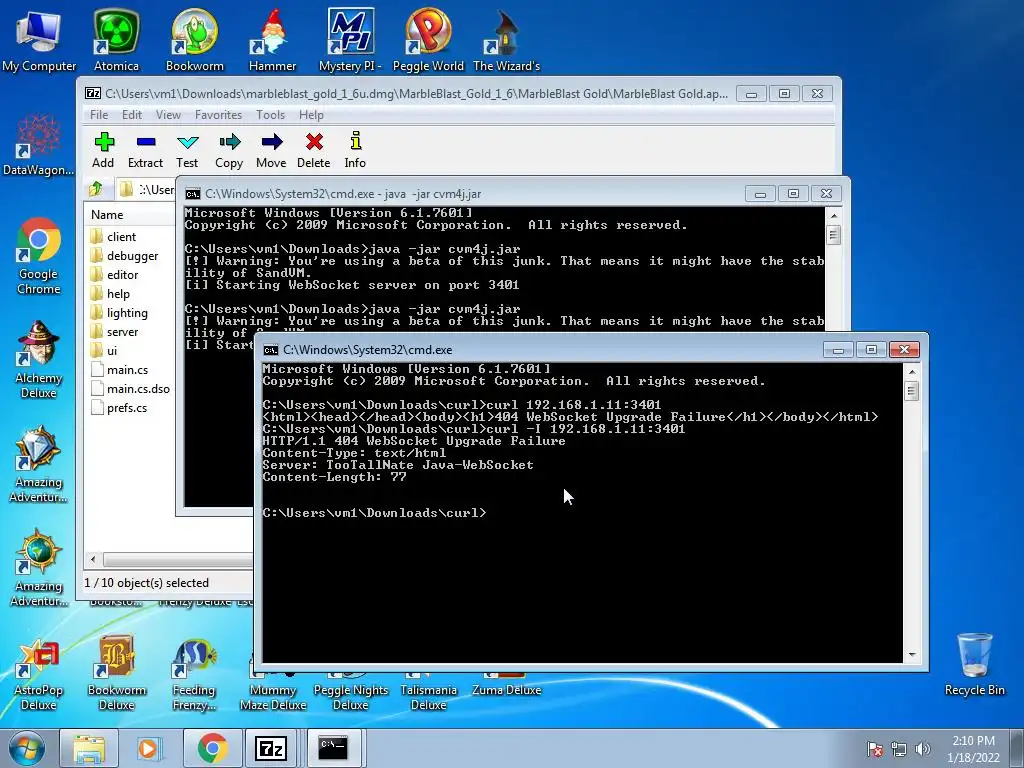This screenshot has height=768, width=1024.
Task: Open the View menu in 7-Zip
Action: (168, 115)
